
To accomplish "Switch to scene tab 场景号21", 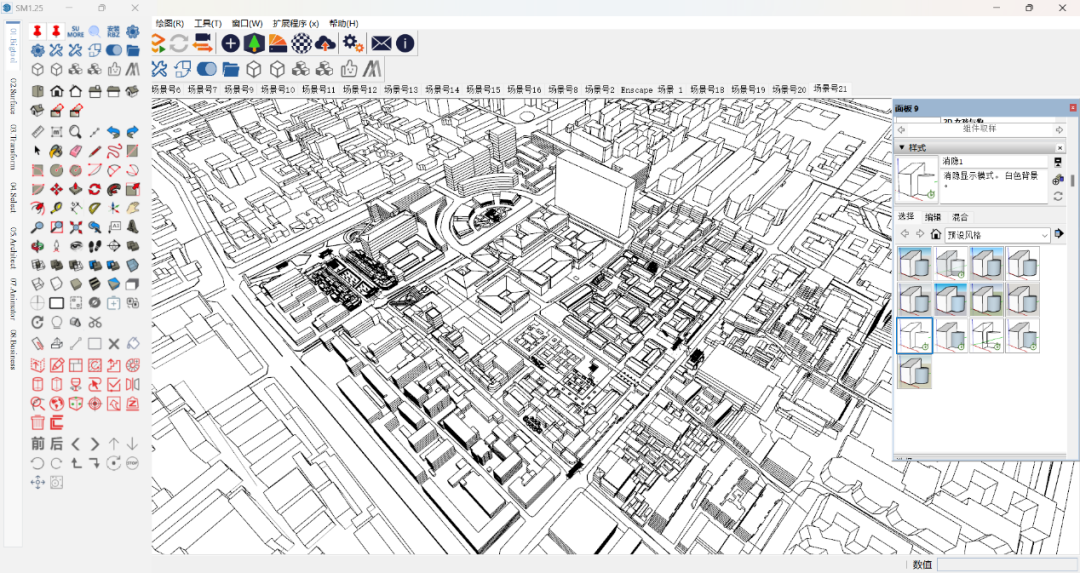I will tap(830, 88).
